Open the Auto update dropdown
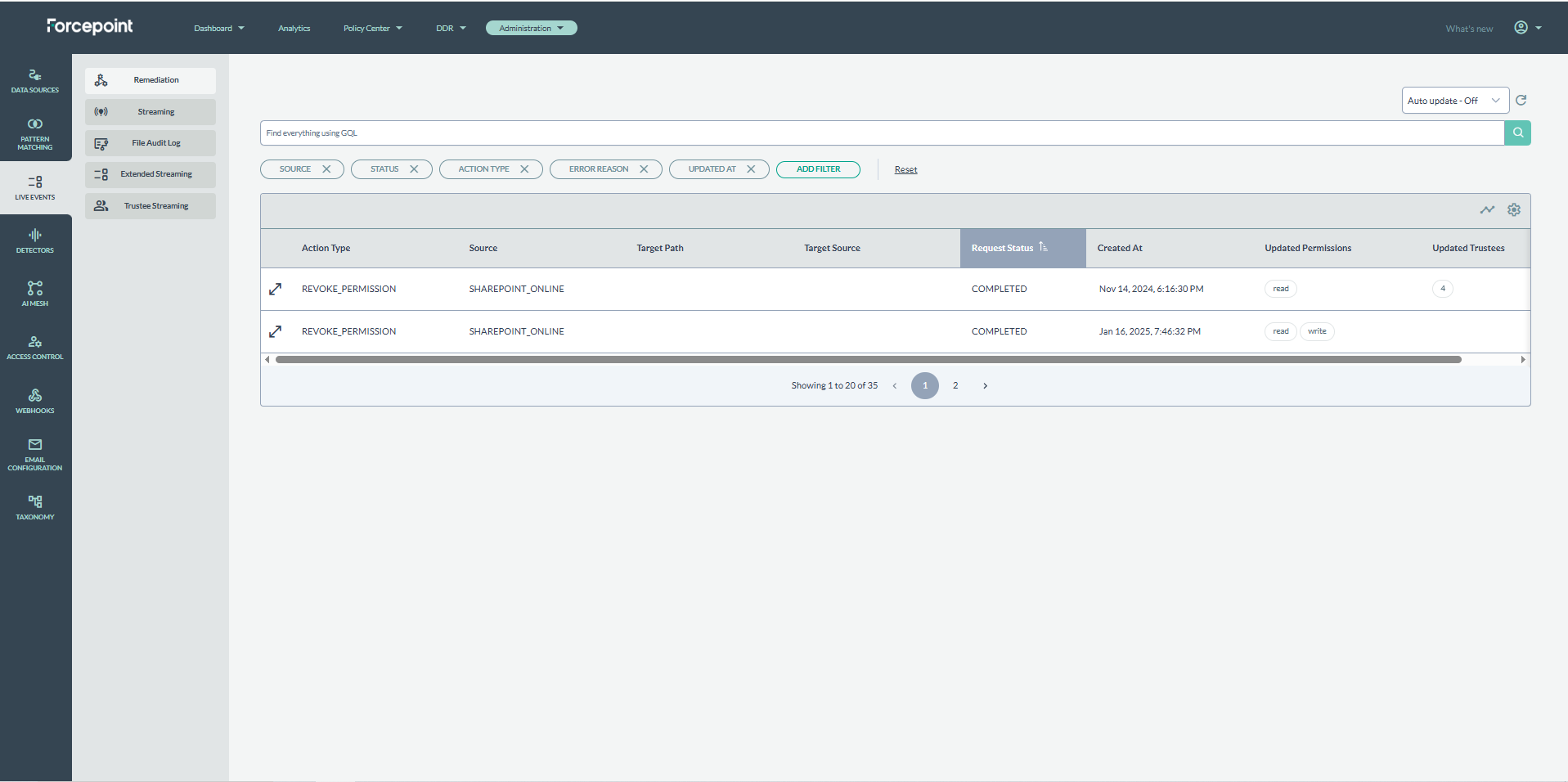This screenshot has height=782, width=1568. pos(1454,101)
